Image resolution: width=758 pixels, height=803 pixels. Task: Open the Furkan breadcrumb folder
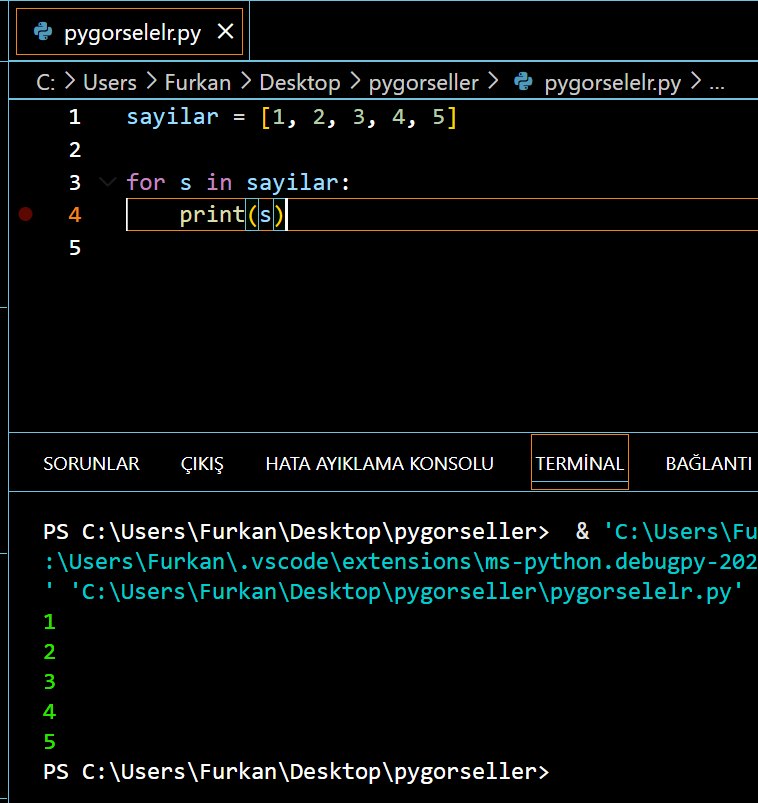[197, 82]
